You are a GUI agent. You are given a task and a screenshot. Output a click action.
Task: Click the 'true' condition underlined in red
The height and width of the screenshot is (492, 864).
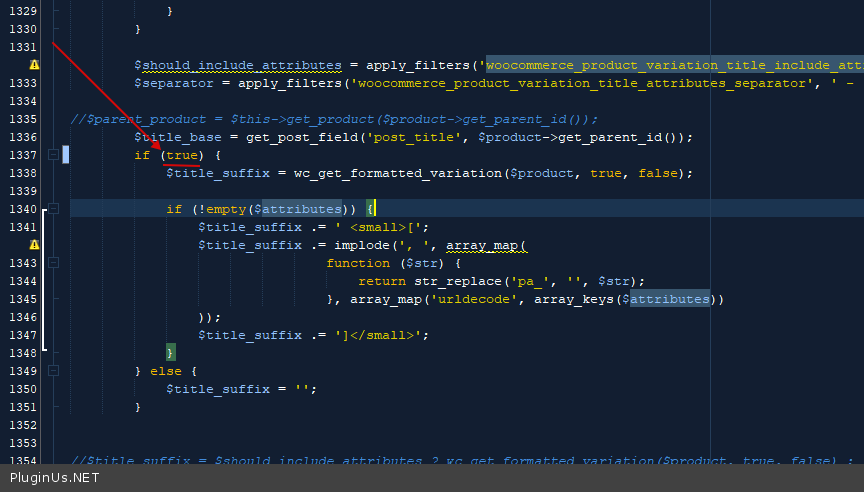[x=181, y=155]
